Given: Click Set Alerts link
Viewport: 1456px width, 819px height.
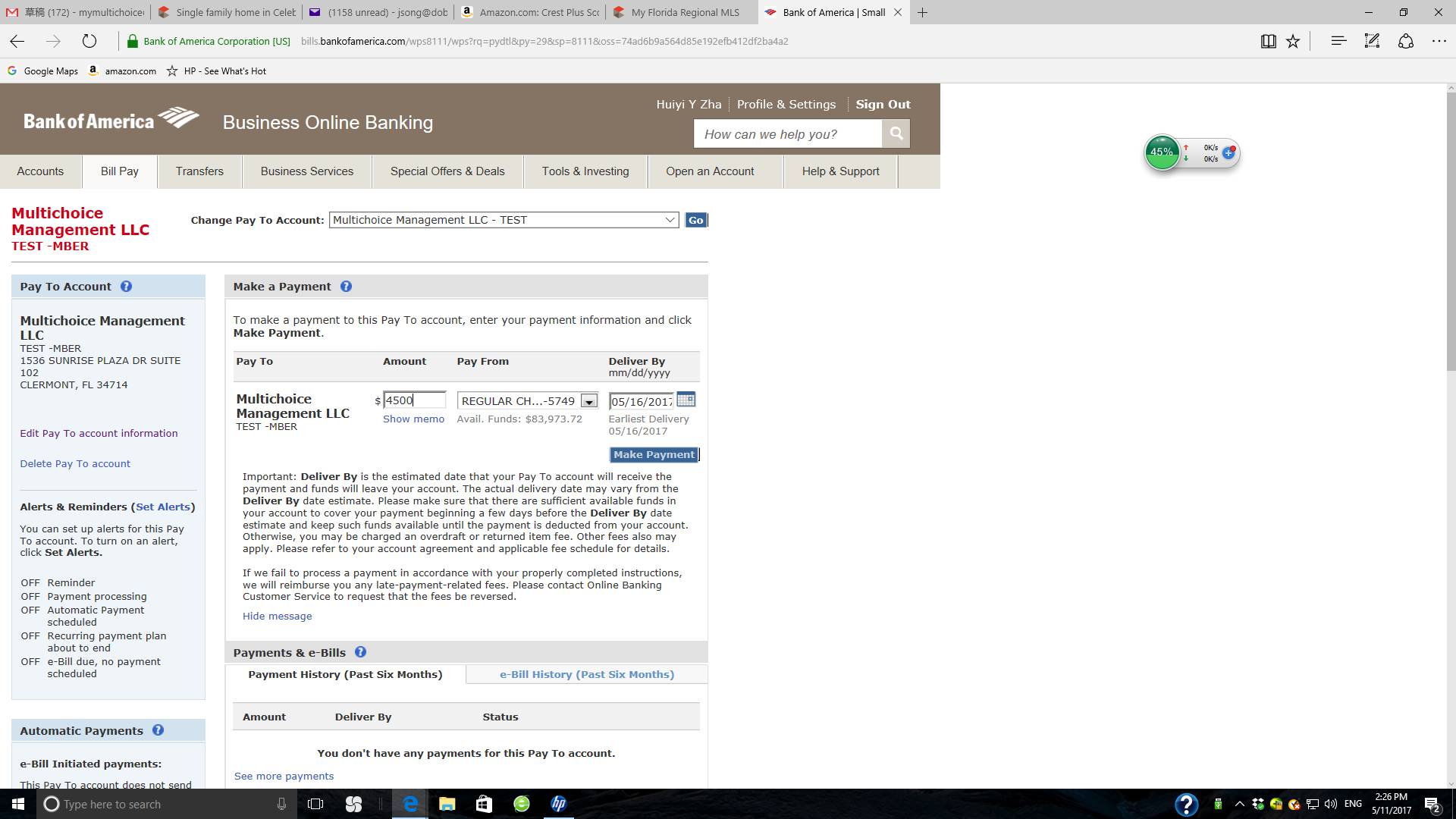Looking at the screenshot, I should click(163, 507).
